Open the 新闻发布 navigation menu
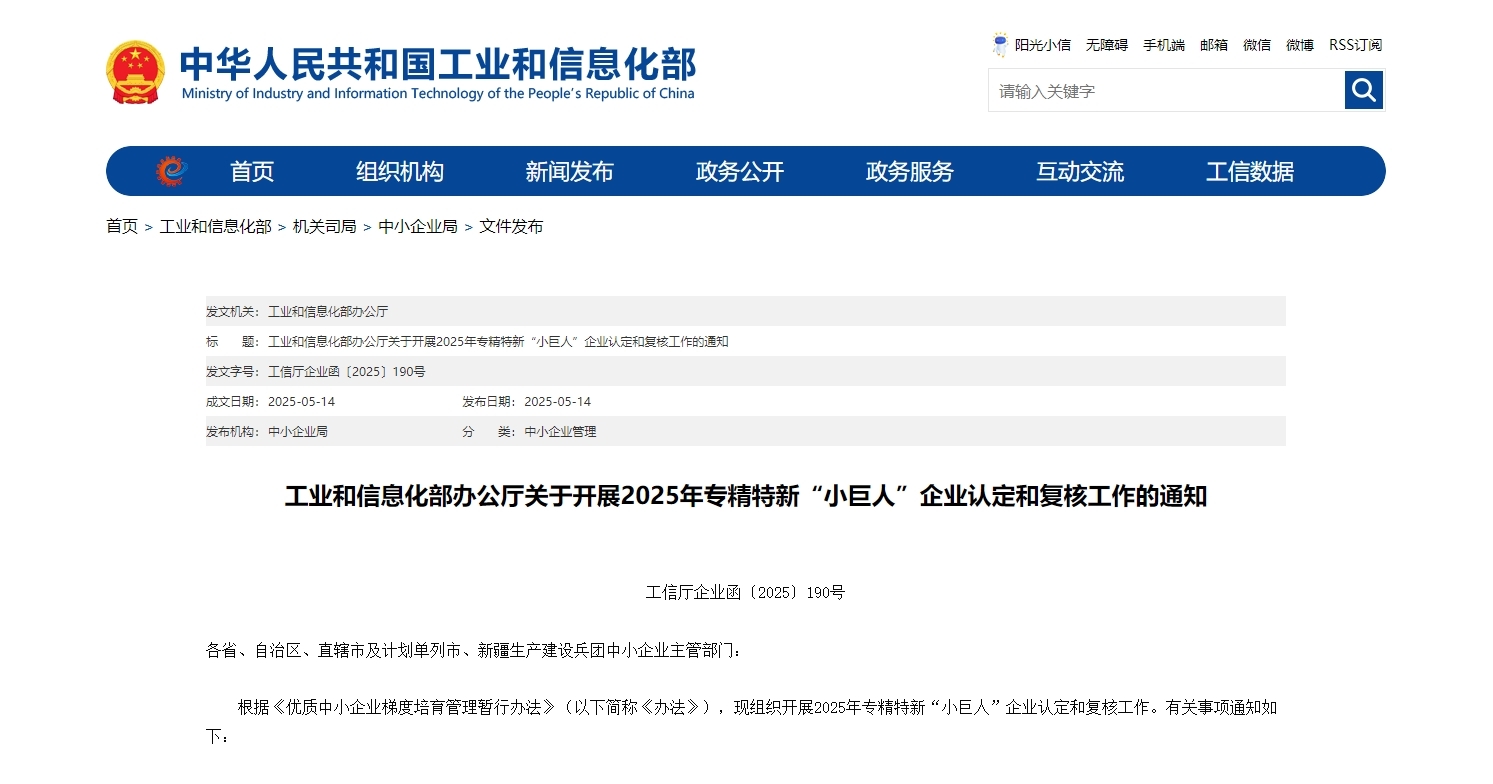1493x784 pixels. (569, 171)
